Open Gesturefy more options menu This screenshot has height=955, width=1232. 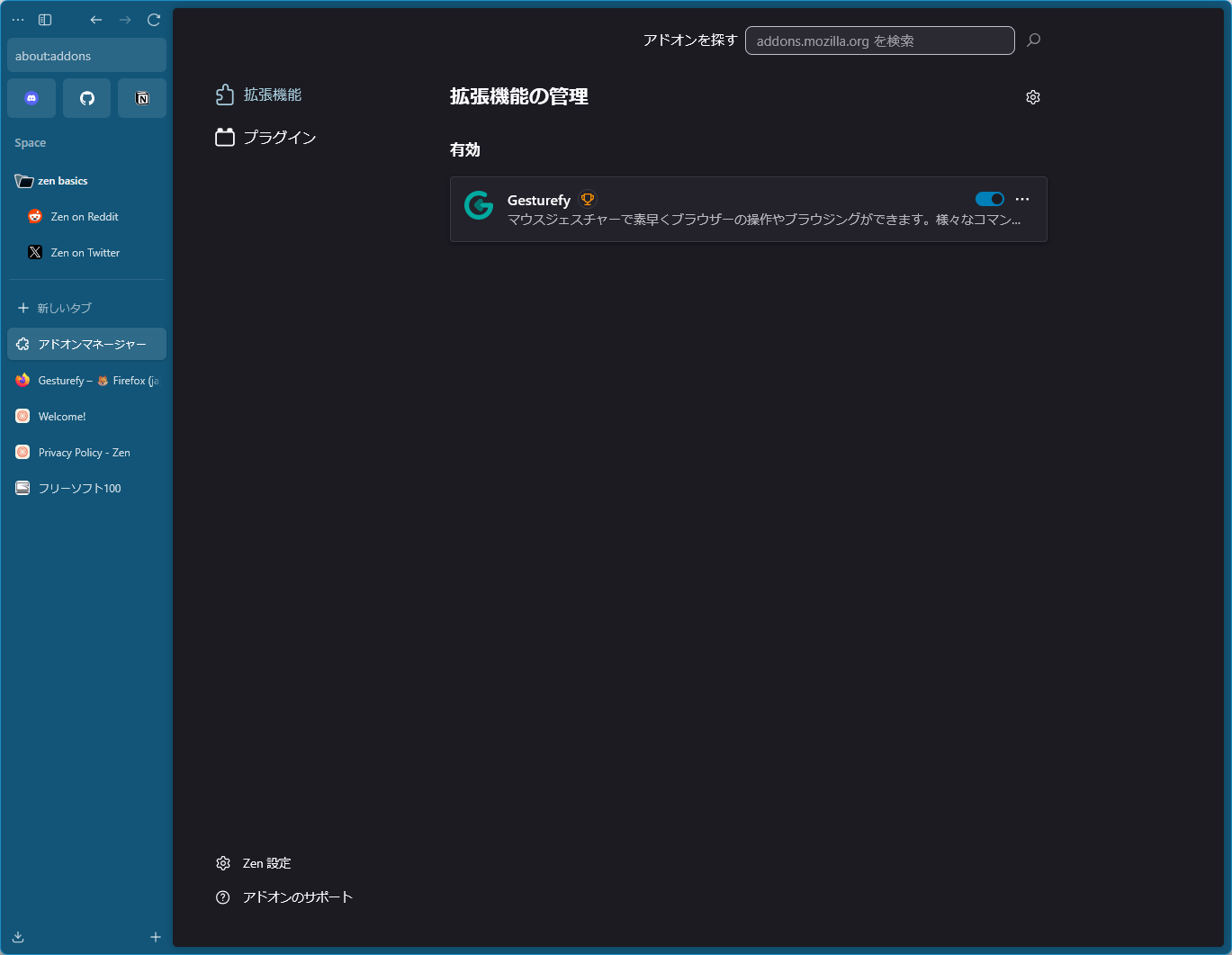[1022, 199]
